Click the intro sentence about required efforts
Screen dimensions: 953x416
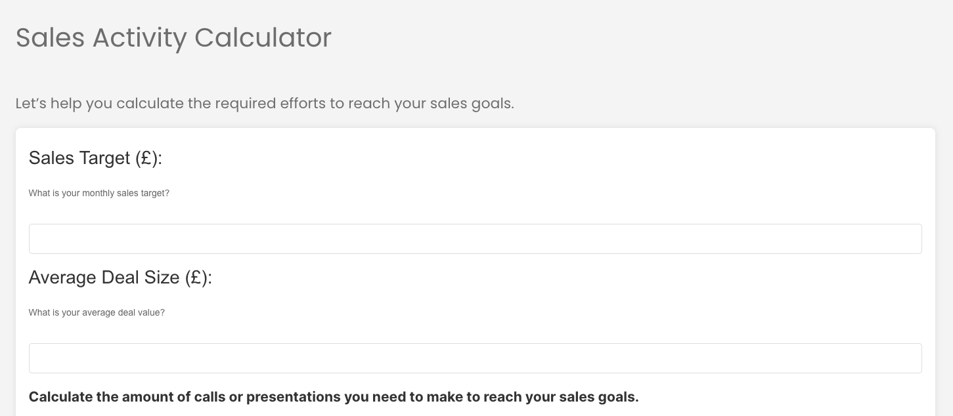tap(264, 103)
